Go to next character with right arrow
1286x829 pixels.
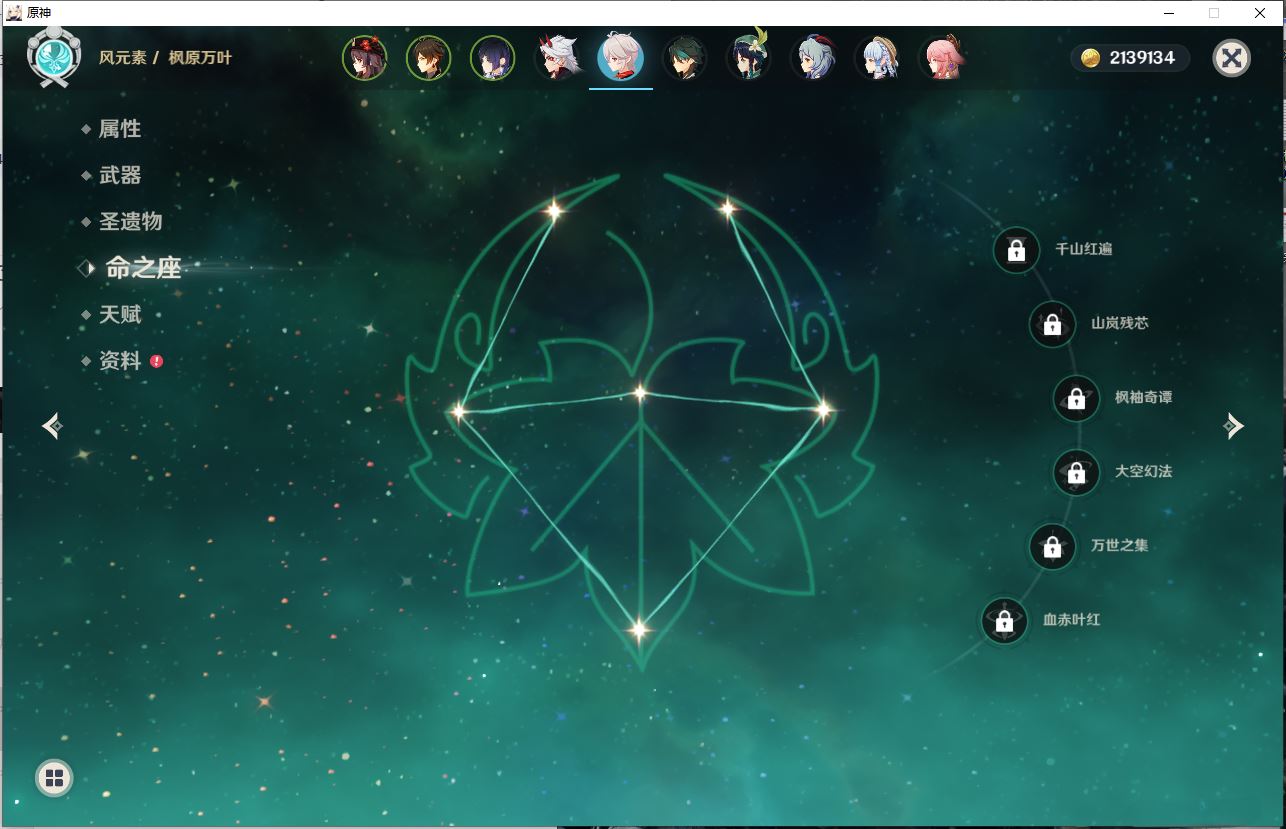coord(1233,426)
